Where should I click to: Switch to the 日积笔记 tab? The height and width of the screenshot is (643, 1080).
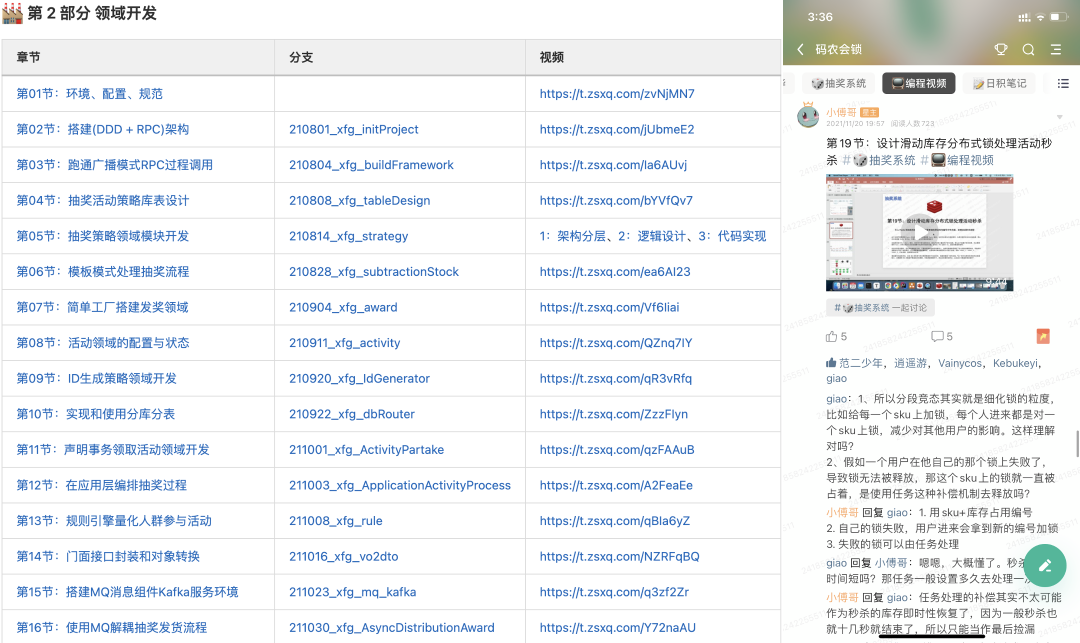pyautogui.click(x=999, y=82)
